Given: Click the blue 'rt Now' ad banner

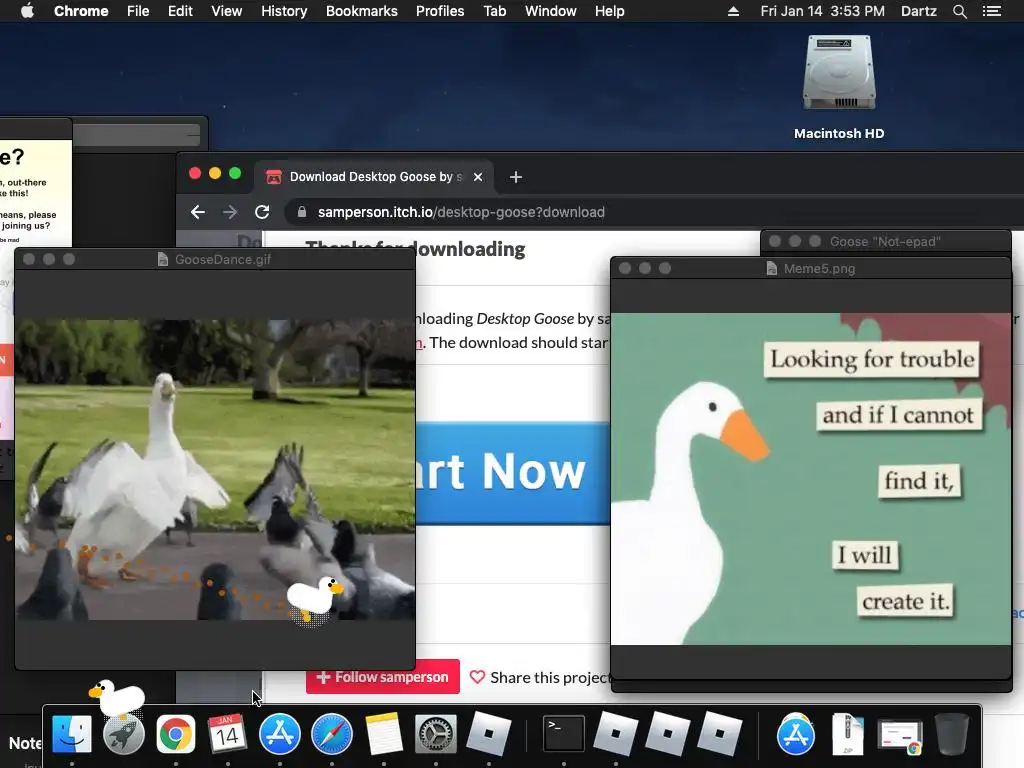Looking at the screenshot, I should (513, 472).
